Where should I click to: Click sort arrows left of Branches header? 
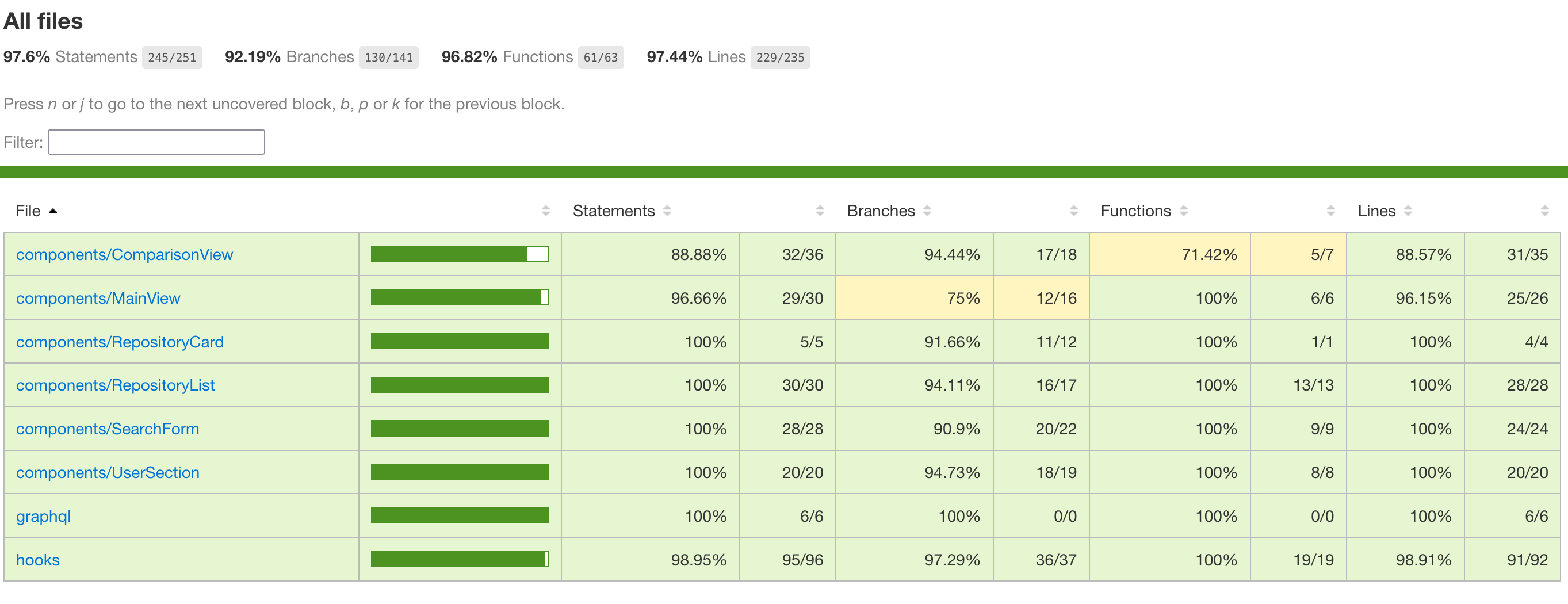point(820,211)
